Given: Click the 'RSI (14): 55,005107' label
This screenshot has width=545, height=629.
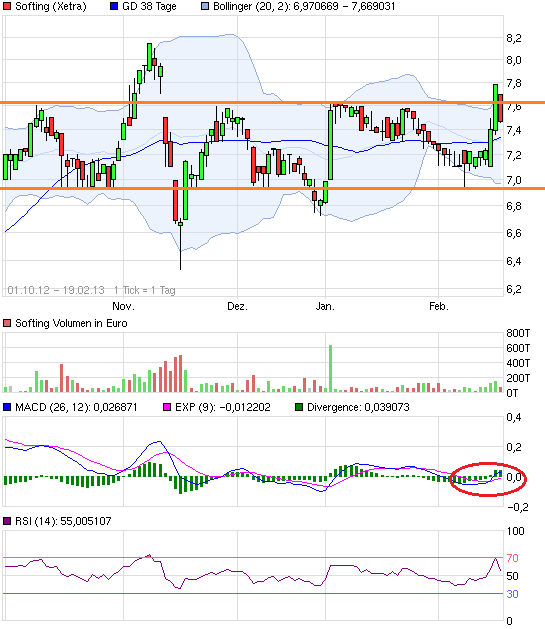Looking at the screenshot, I should [x=63, y=521].
